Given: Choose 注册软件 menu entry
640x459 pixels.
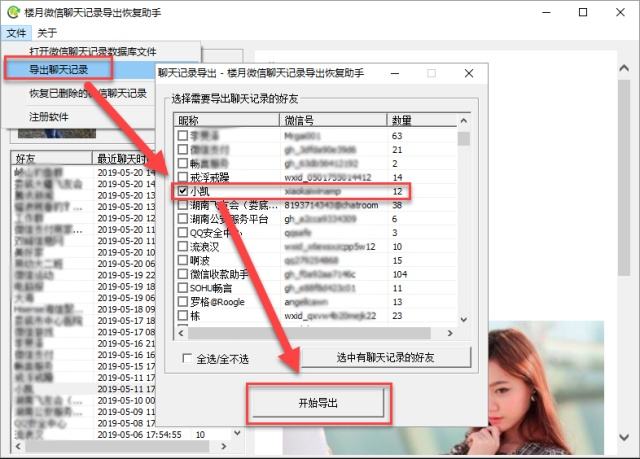Looking at the screenshot, I should (49, 117).
